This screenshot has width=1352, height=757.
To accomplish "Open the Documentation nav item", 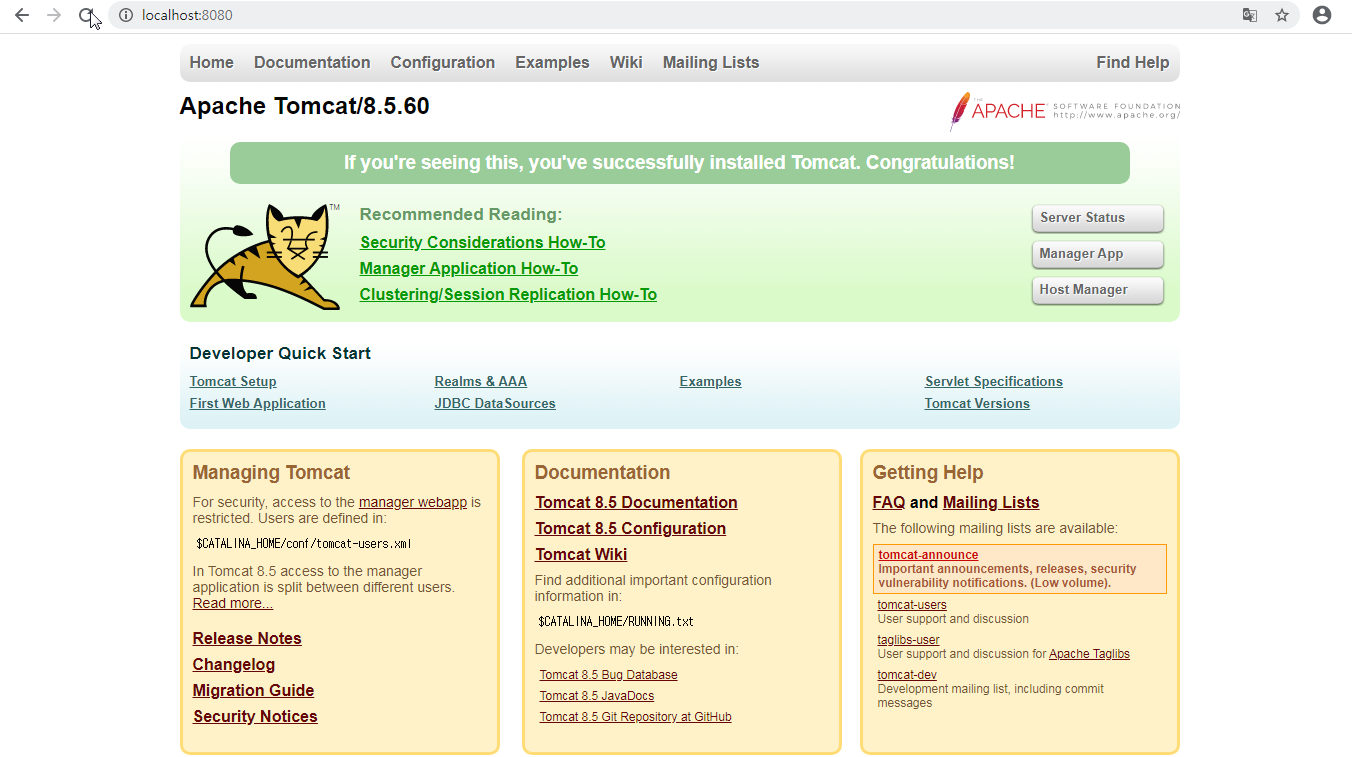I will tap(312, 62).
